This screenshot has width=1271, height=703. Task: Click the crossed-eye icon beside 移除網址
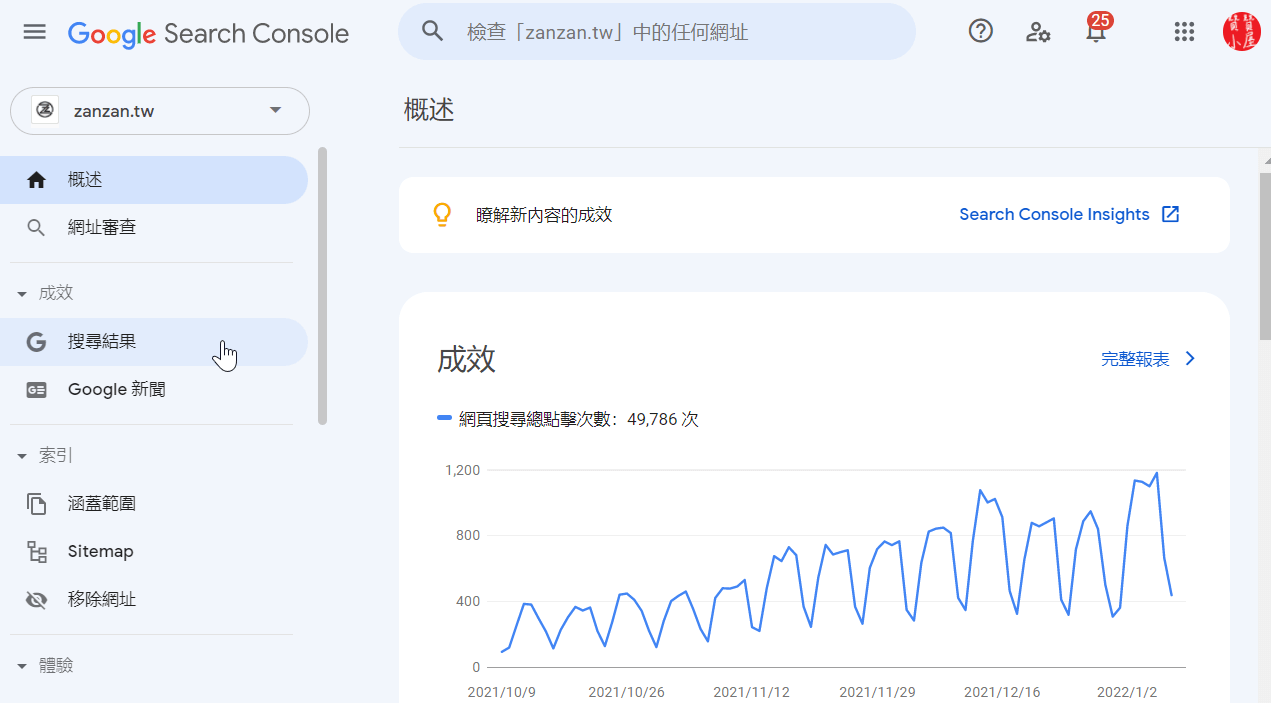click(x=36, y=600)
